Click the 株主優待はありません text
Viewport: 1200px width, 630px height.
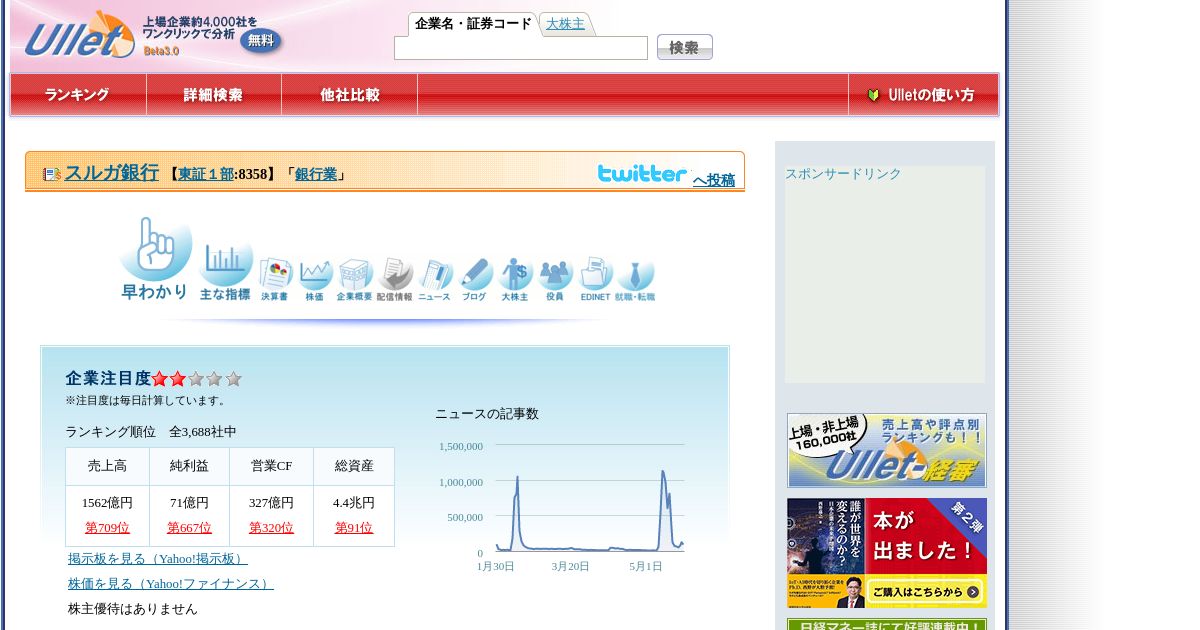point(133,609)
